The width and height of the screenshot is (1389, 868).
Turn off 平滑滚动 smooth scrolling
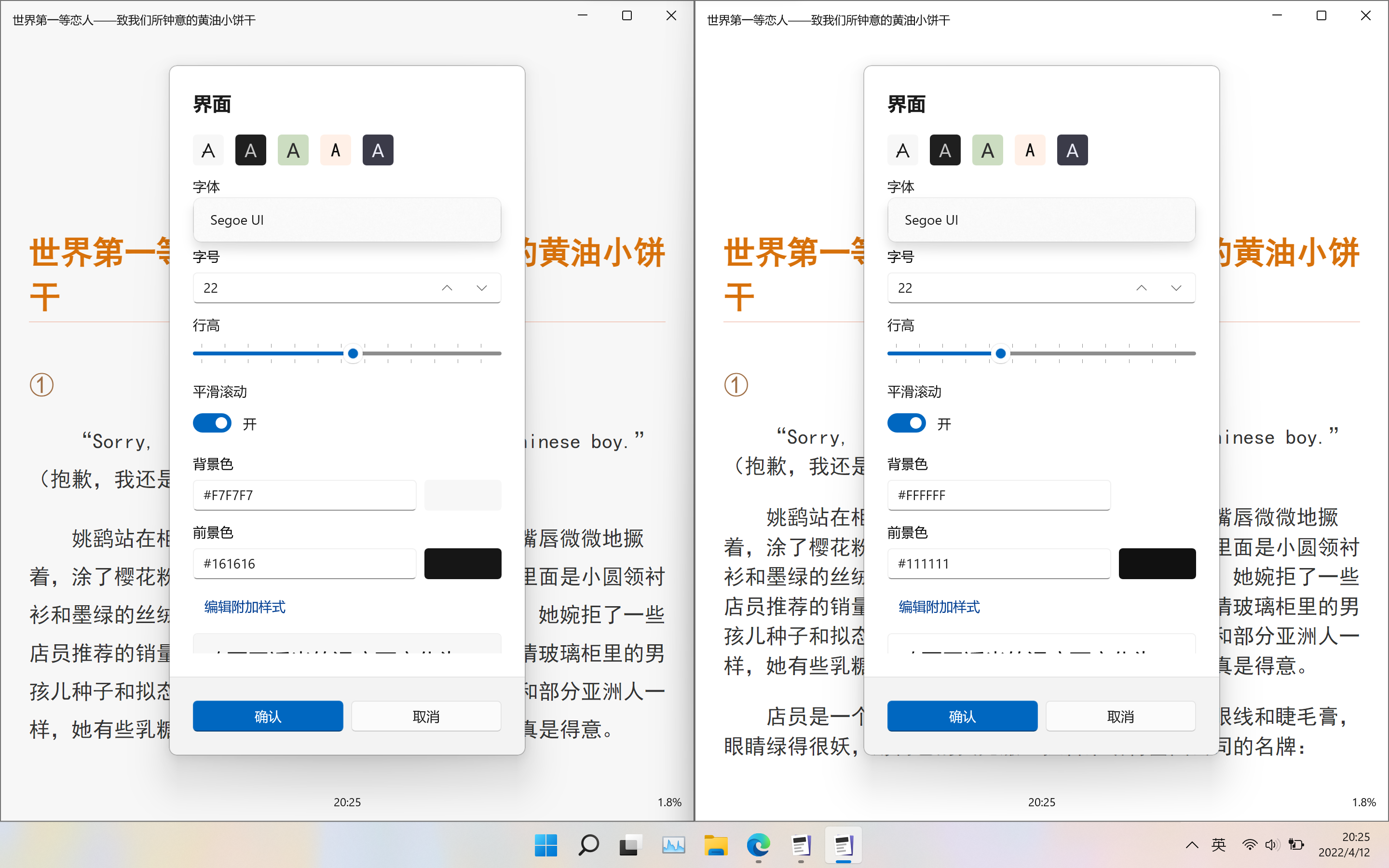[212, 423]
